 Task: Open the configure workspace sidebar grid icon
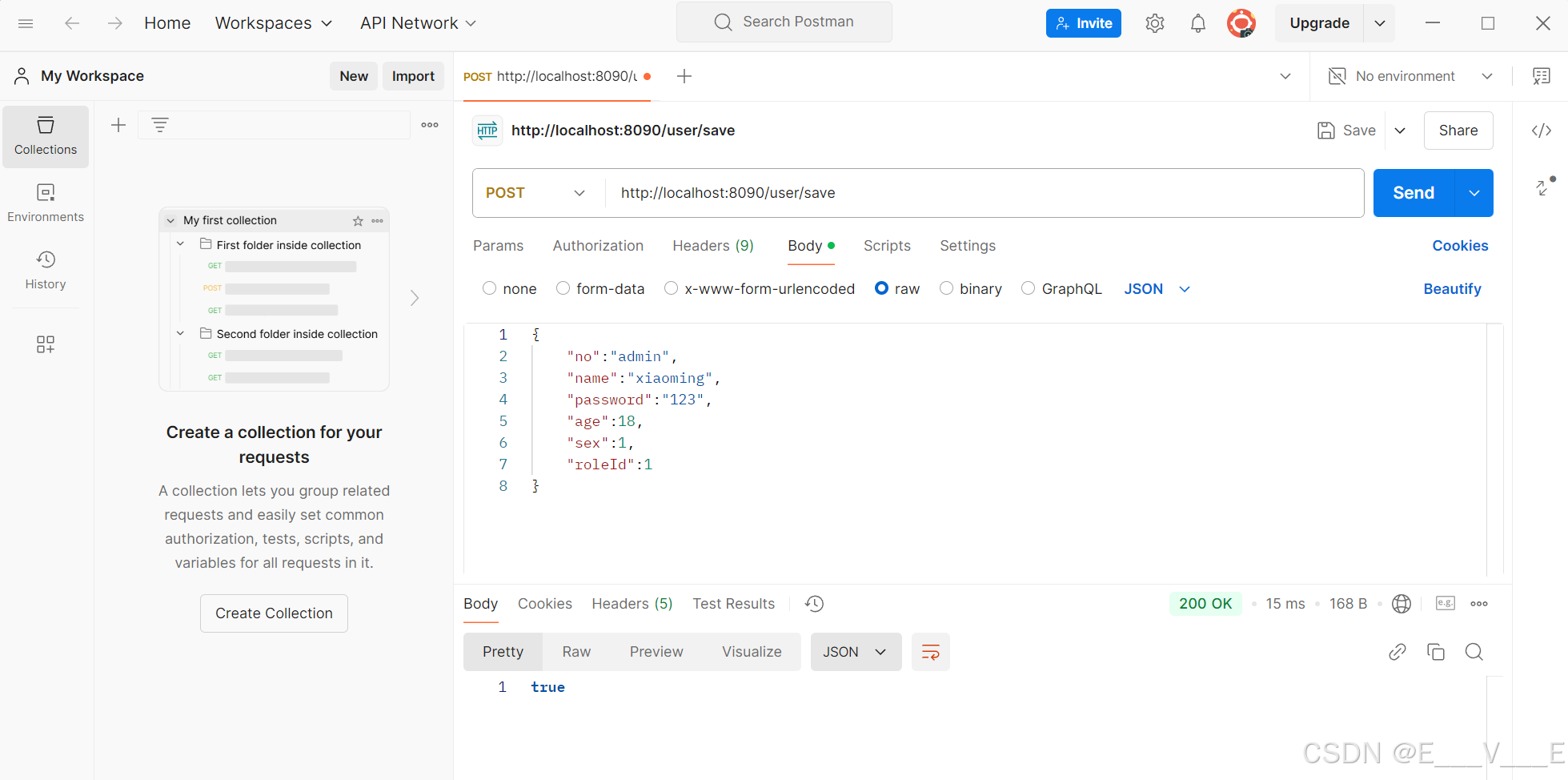(46, 344)
